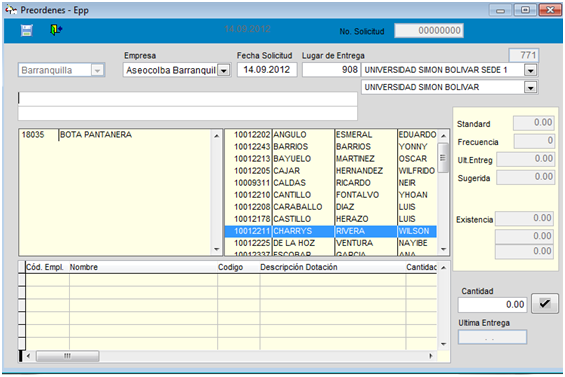Click the No. Solicitud field
Screen dimensions: 565x377
(x=429, y=31)
